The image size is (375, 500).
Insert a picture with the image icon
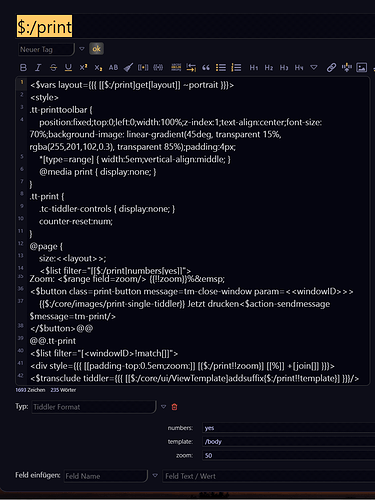pyautogui.click(x=362, y=68)
